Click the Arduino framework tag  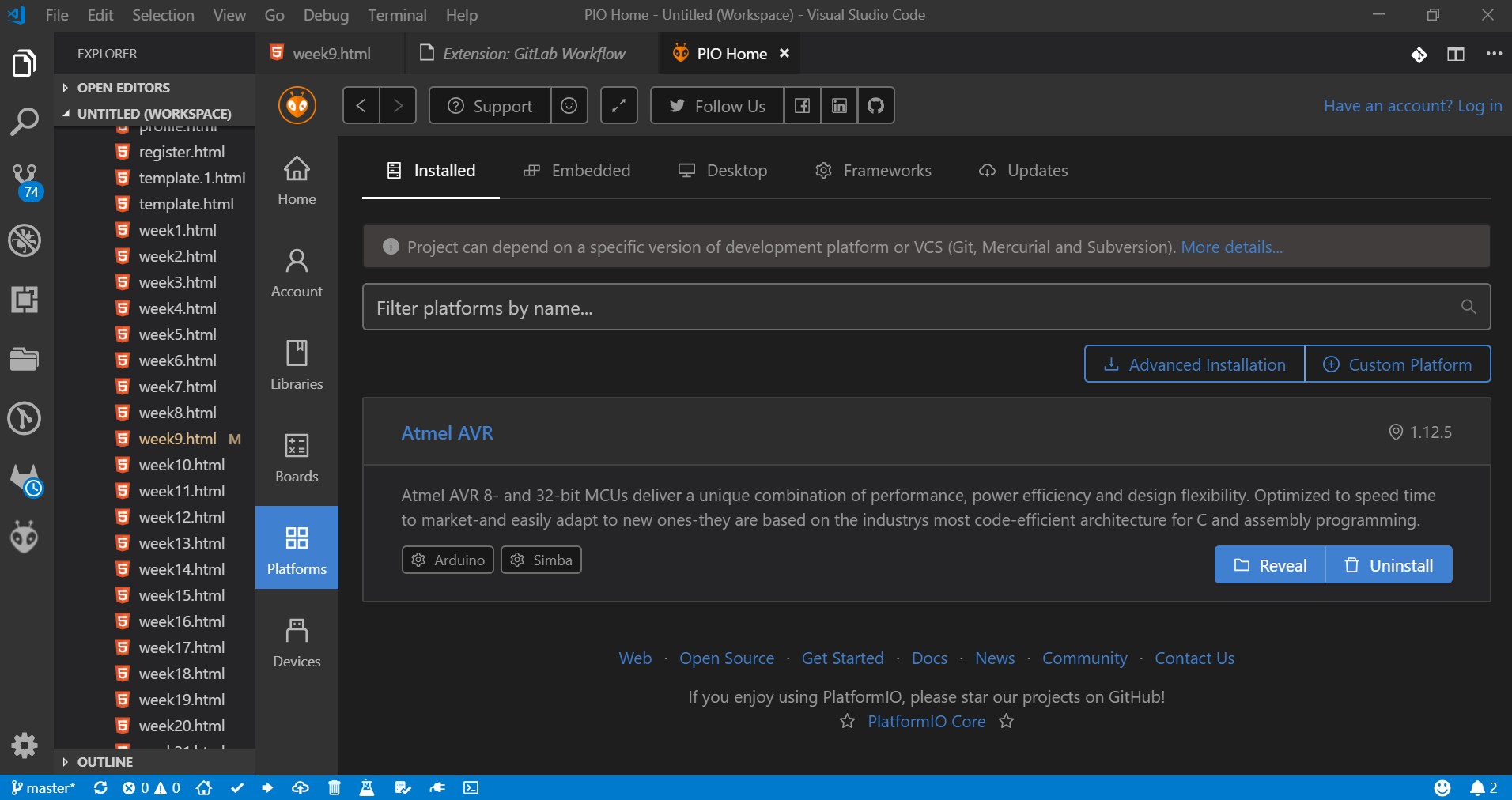click(x=448, y=560)
